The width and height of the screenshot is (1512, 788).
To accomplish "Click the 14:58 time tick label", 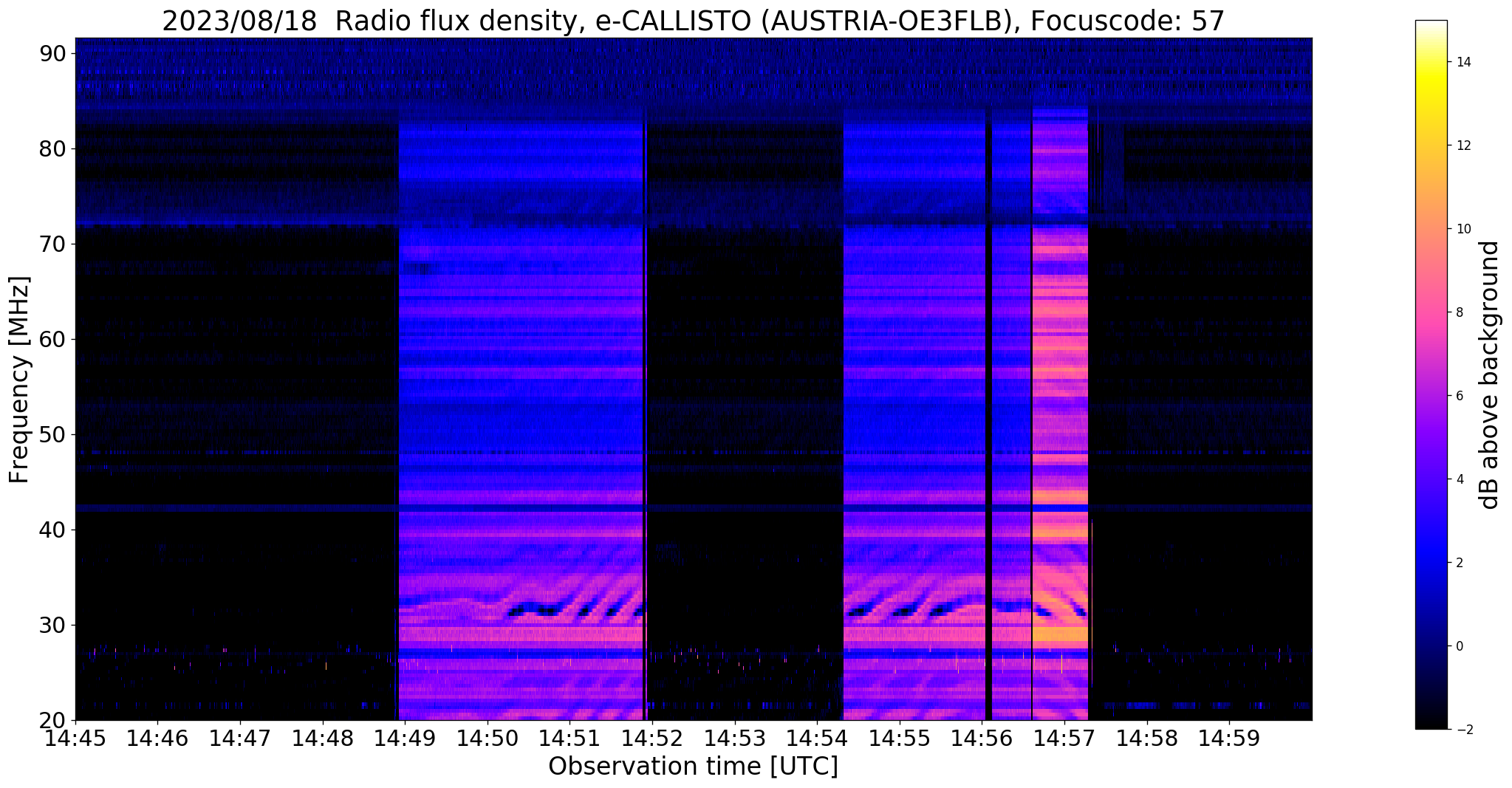I will click(x=1146, y=738).
